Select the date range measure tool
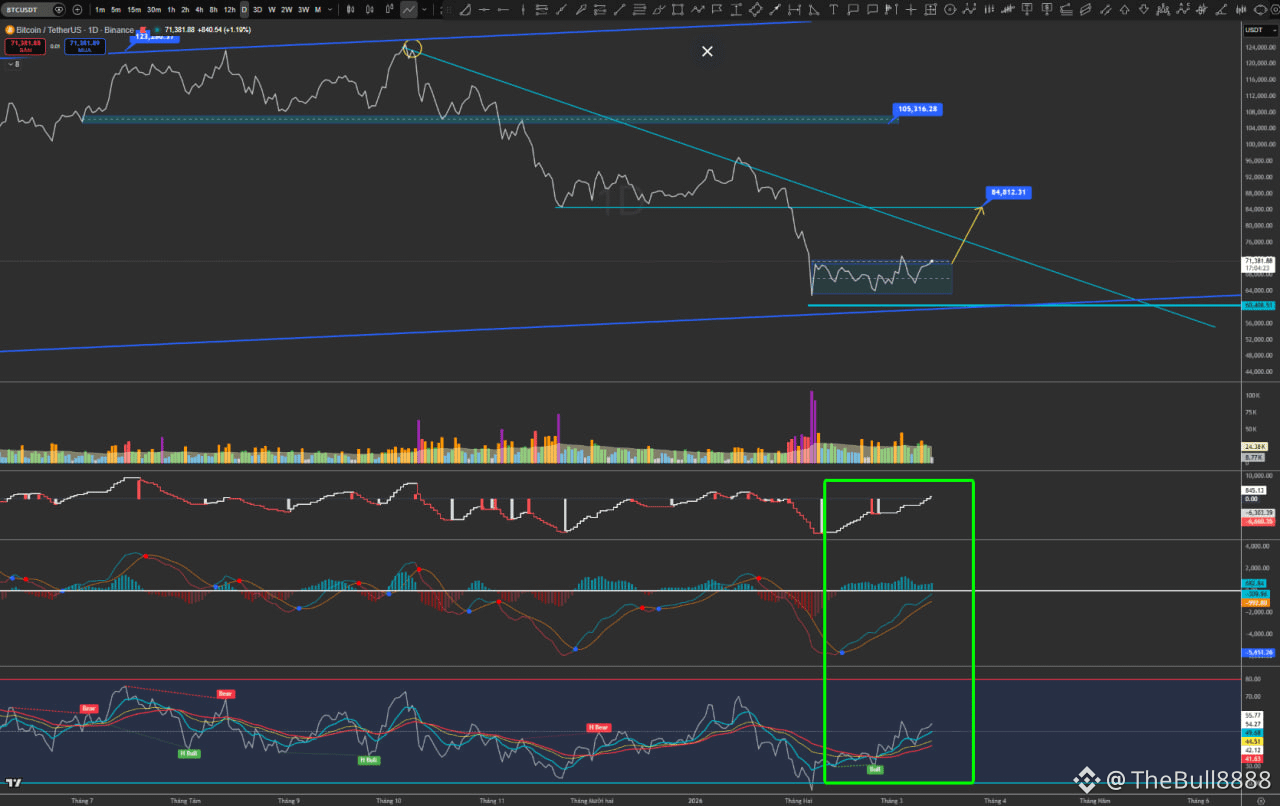1280x806 pixels. (x=794, y=9)
